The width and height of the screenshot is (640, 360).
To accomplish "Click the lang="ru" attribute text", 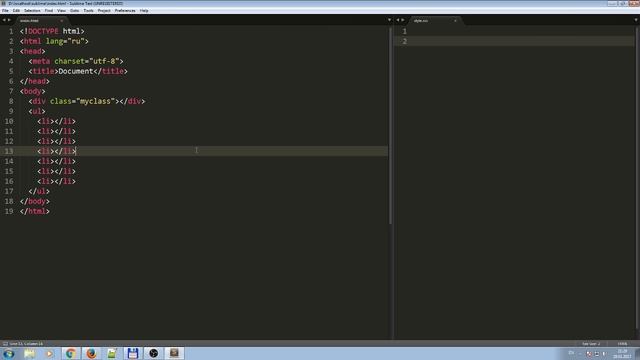I will [65, 41].
